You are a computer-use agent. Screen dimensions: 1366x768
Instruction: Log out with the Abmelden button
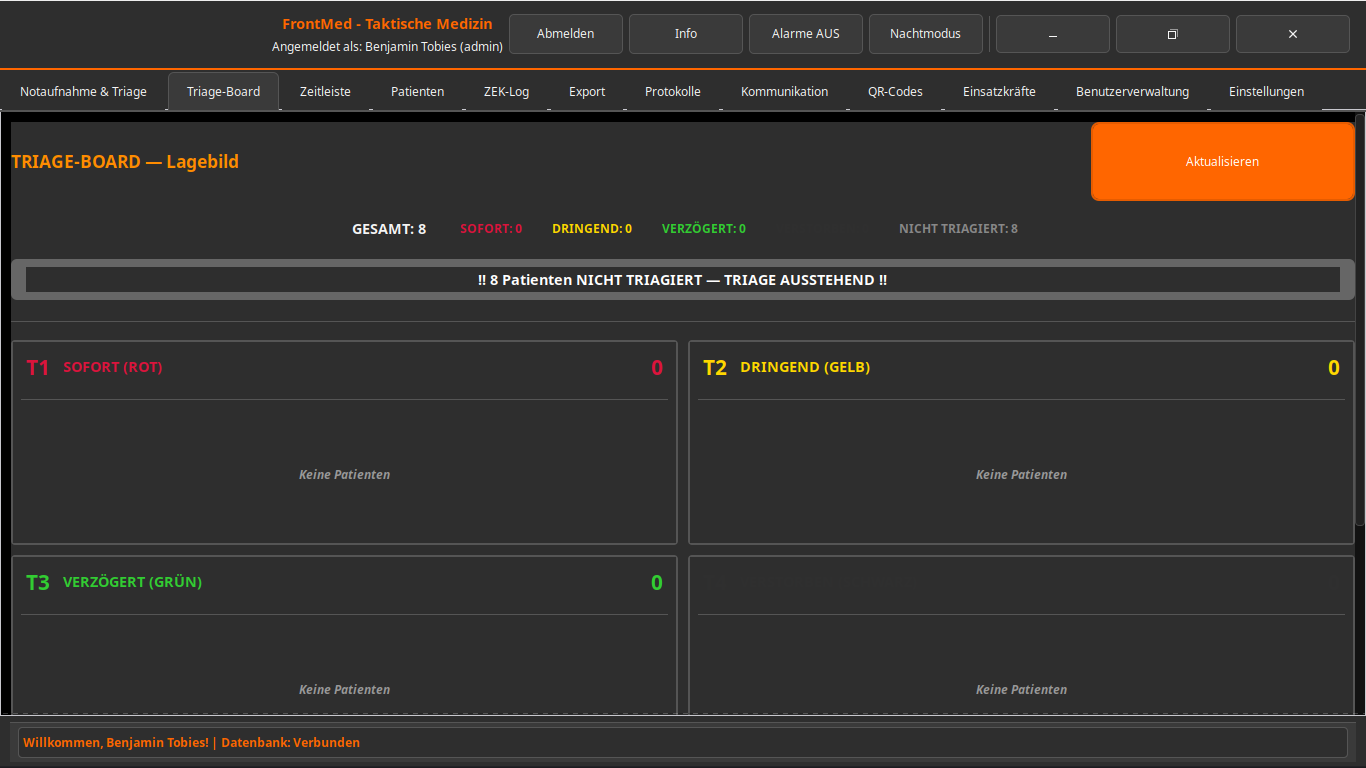[565, 34]
